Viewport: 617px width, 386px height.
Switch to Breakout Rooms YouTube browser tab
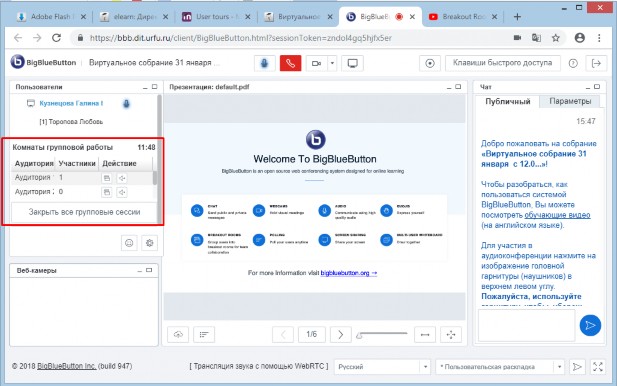[x=463, y=17]
